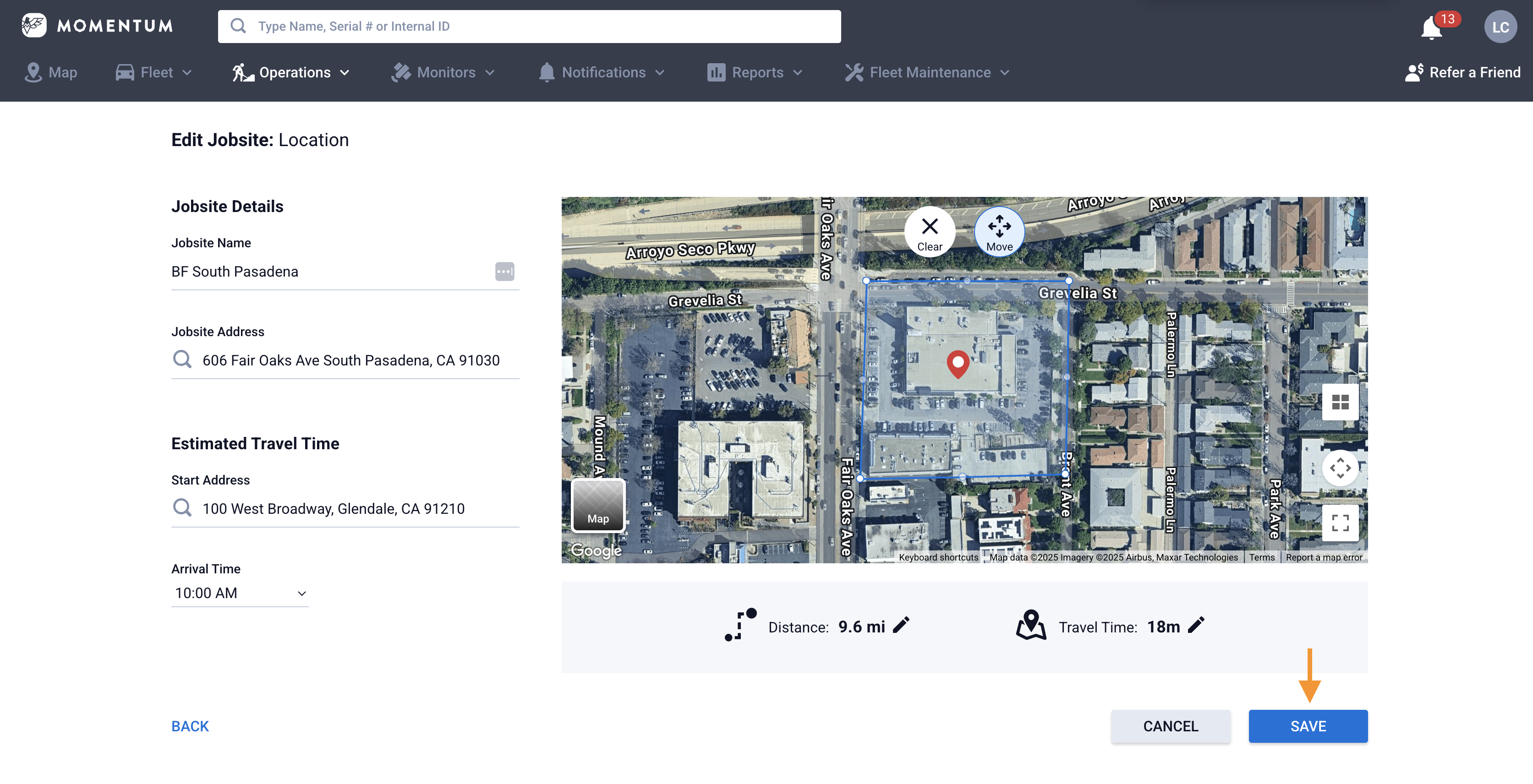Edit the distance with pencil icon
The image size is (1533, 784).
(902, 625)
